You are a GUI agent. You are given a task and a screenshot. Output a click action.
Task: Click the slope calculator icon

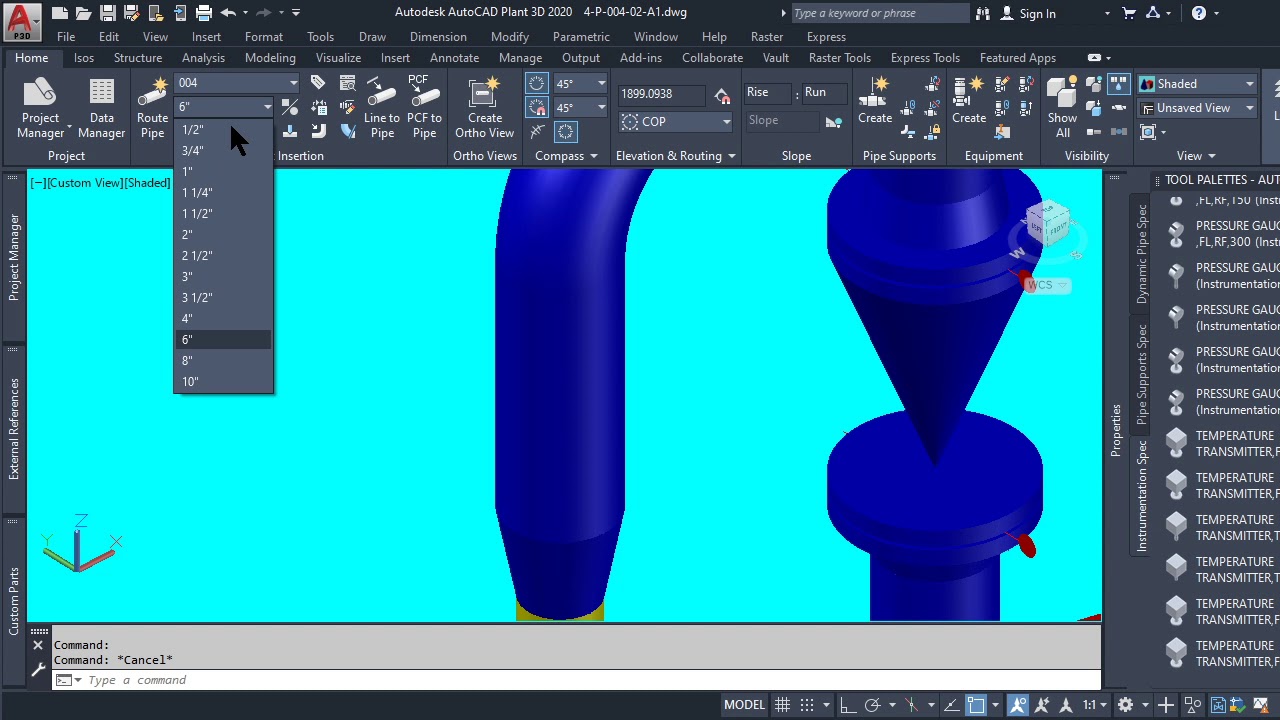tap(833, 121)
